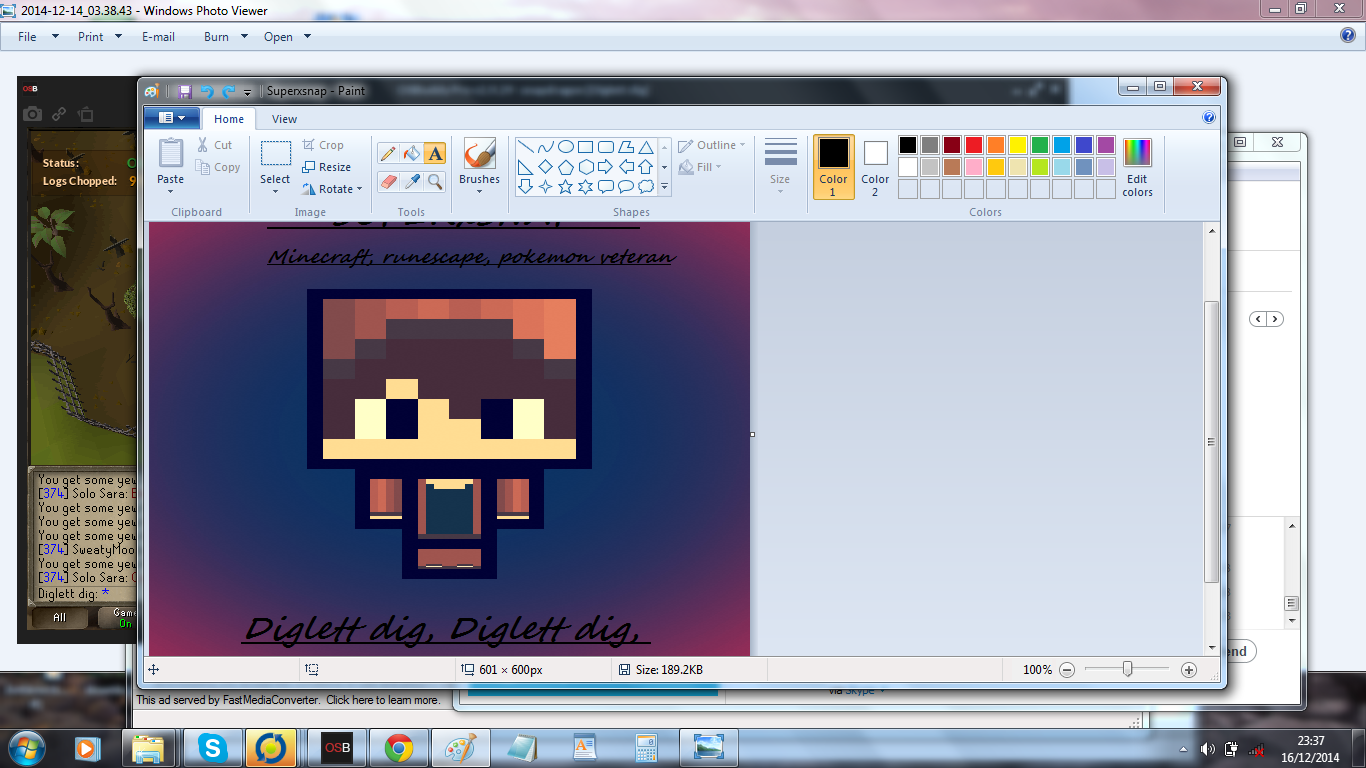Click the Rectangular selection icon

[276, 153]
